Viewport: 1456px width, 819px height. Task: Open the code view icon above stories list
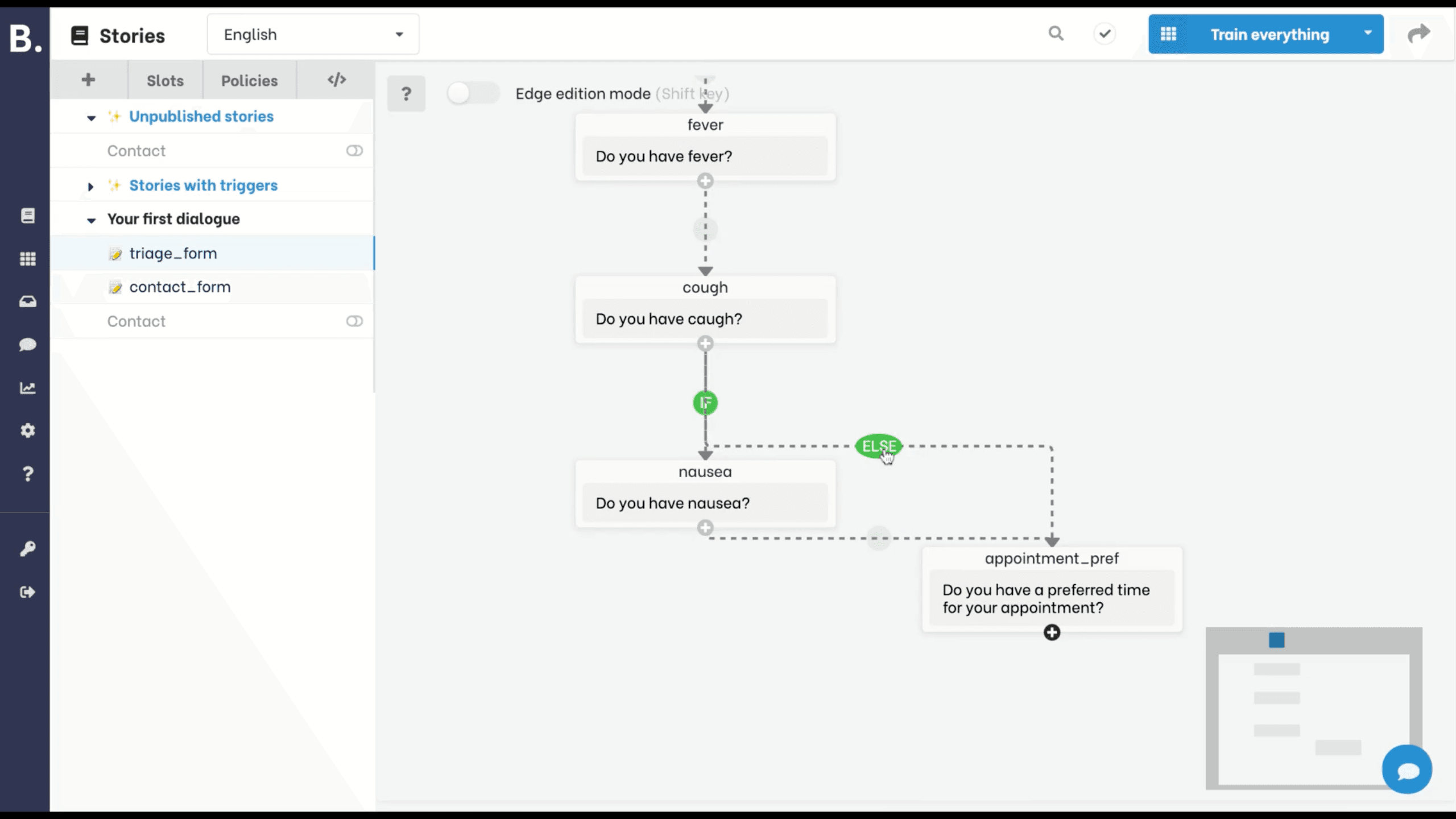click(336, 80)
